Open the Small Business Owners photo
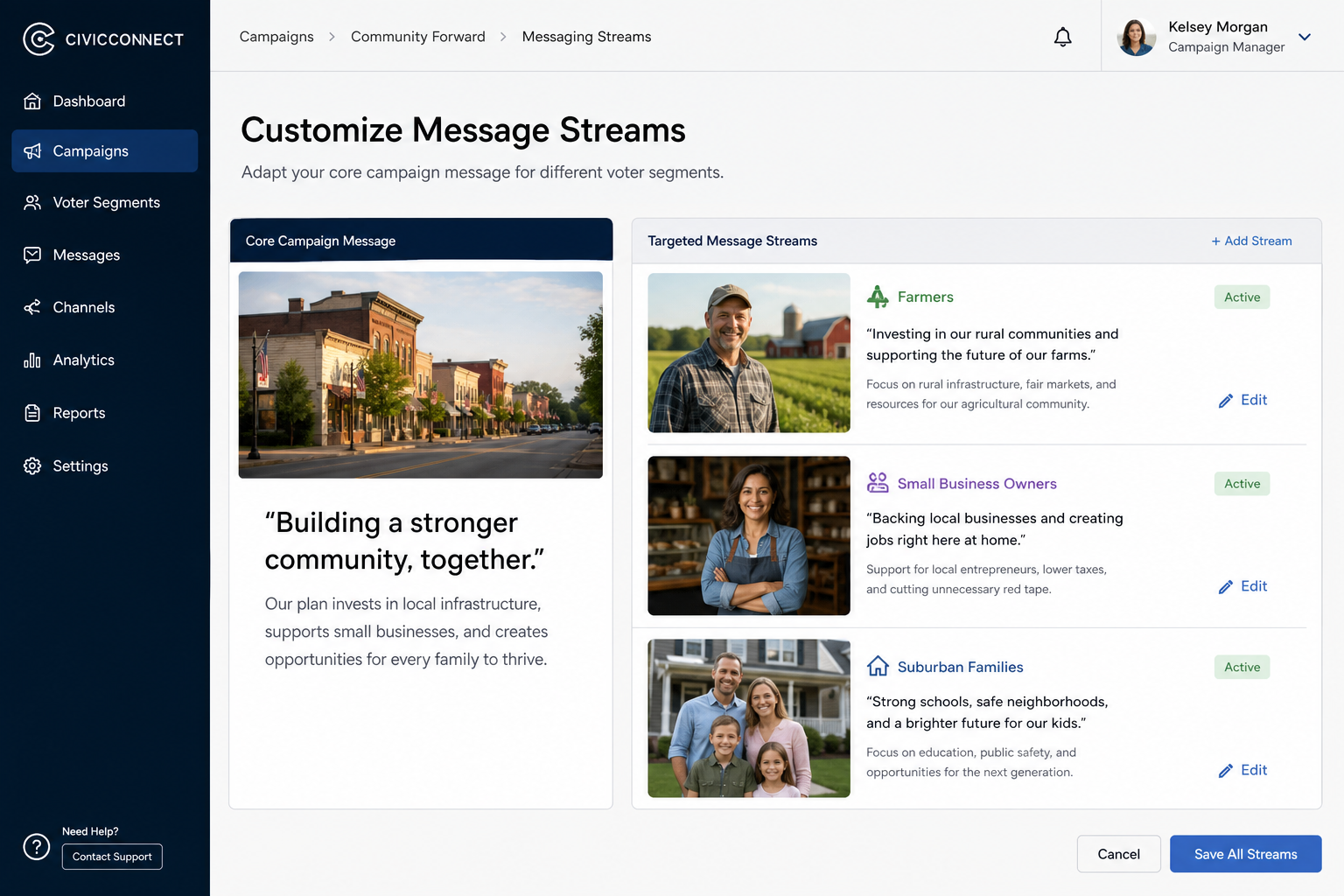The width and height of the screenshot is (1344, 896). pos(749,535)
